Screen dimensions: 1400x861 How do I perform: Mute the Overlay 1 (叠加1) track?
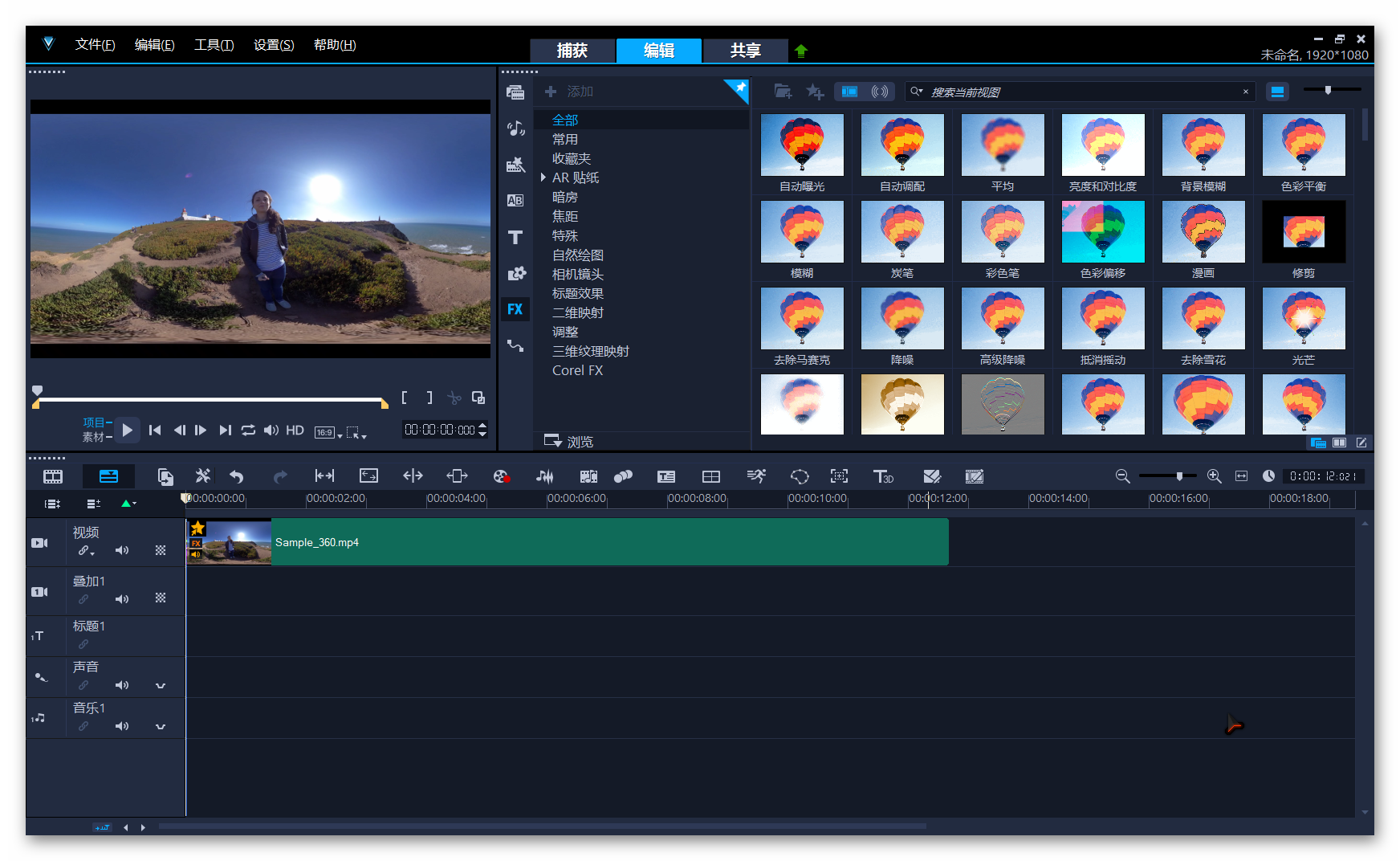[122, 599]
